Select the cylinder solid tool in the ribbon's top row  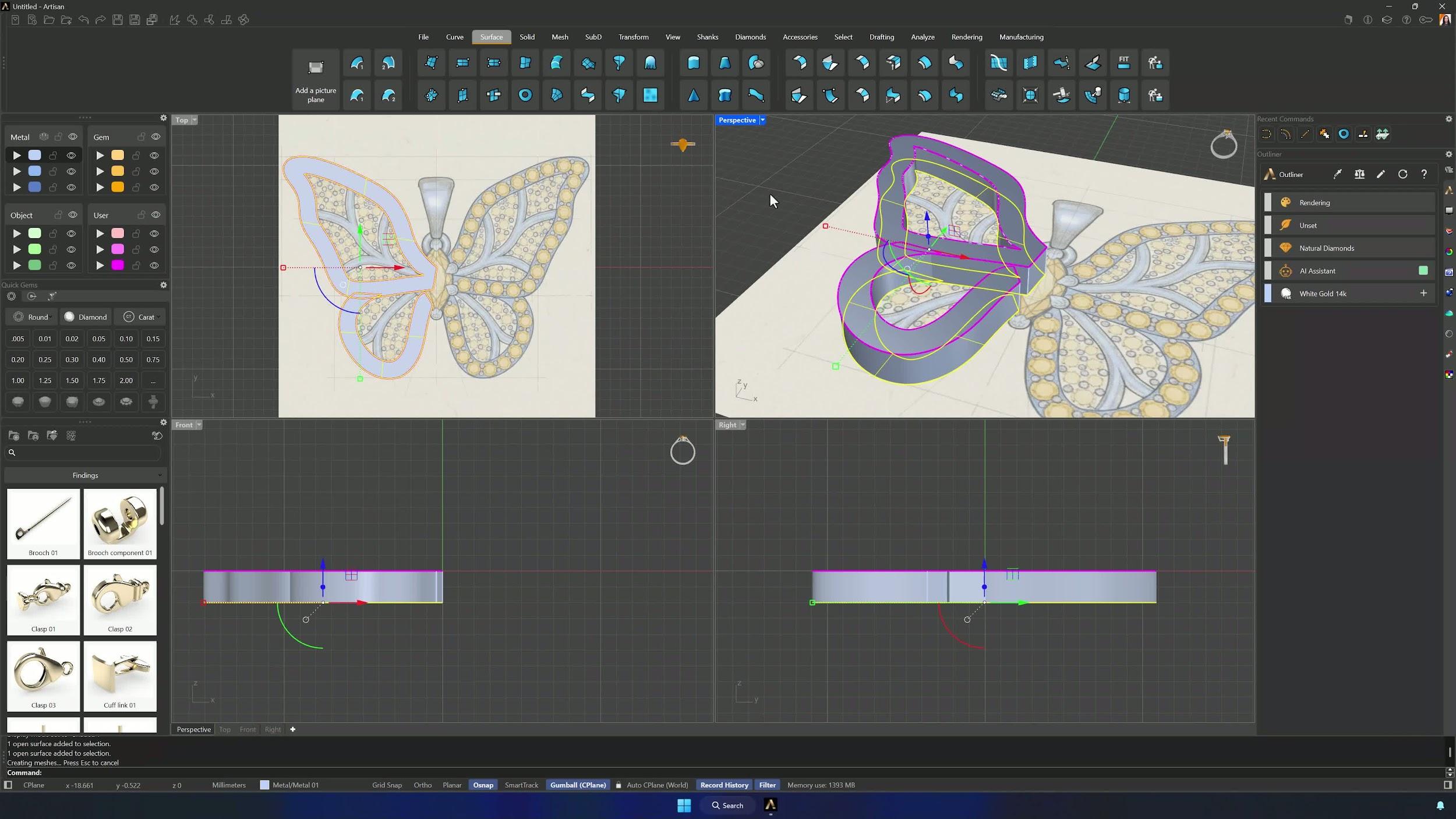click(693, 63)
